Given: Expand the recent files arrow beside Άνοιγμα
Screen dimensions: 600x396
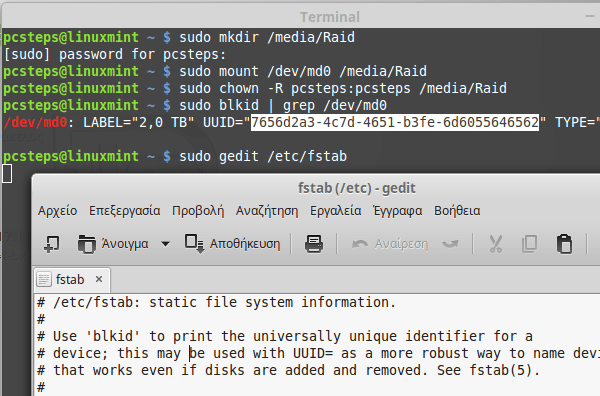Looking at the screenshot, I should pos(165,244).
